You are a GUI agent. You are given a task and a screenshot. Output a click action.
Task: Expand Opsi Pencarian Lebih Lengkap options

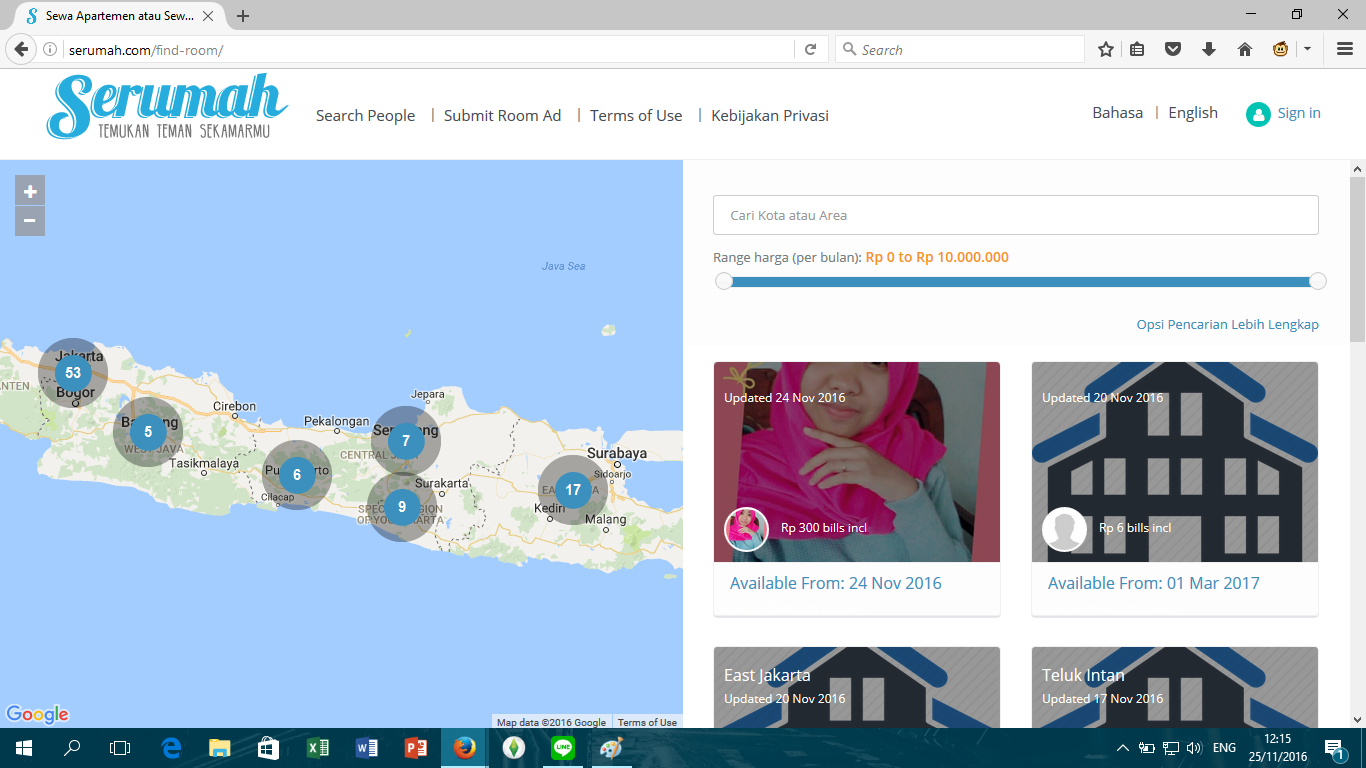click(x=1227, y=324)
